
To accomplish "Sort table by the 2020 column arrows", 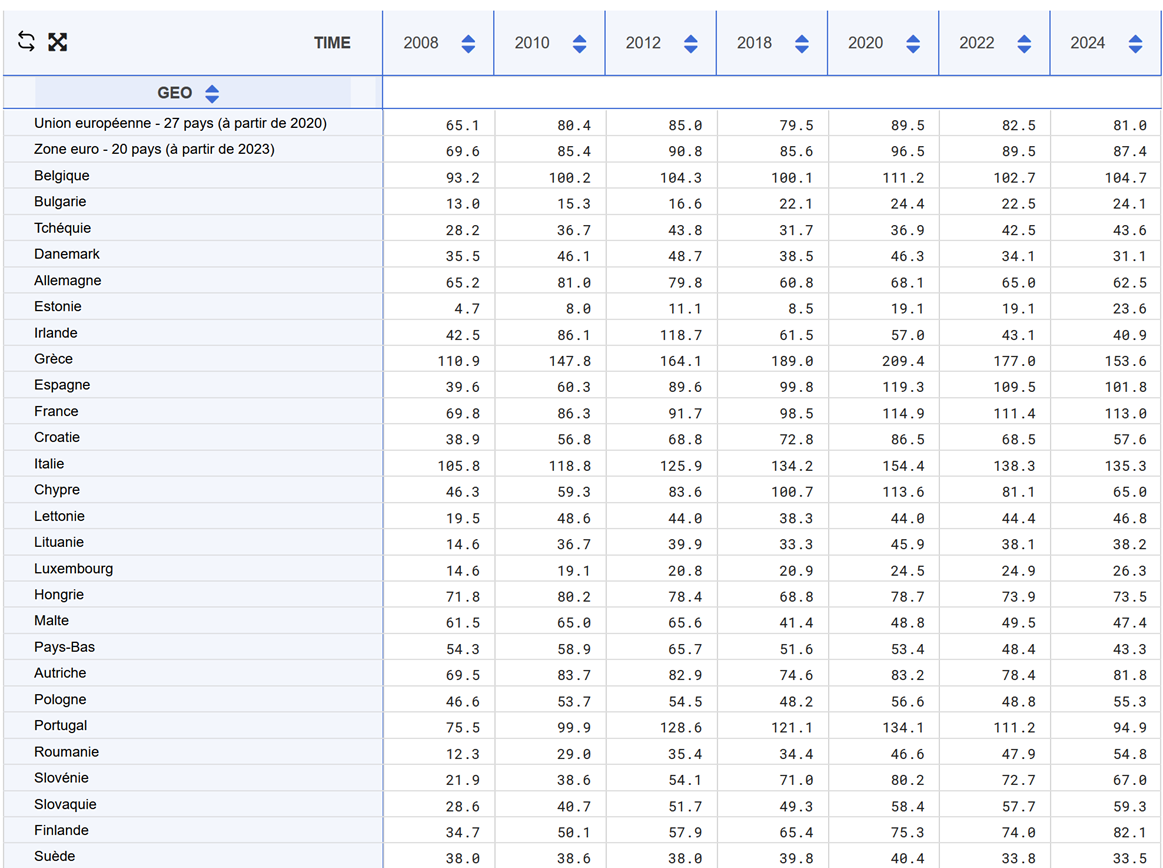I will pyautogui.click(x=912, y=43).
